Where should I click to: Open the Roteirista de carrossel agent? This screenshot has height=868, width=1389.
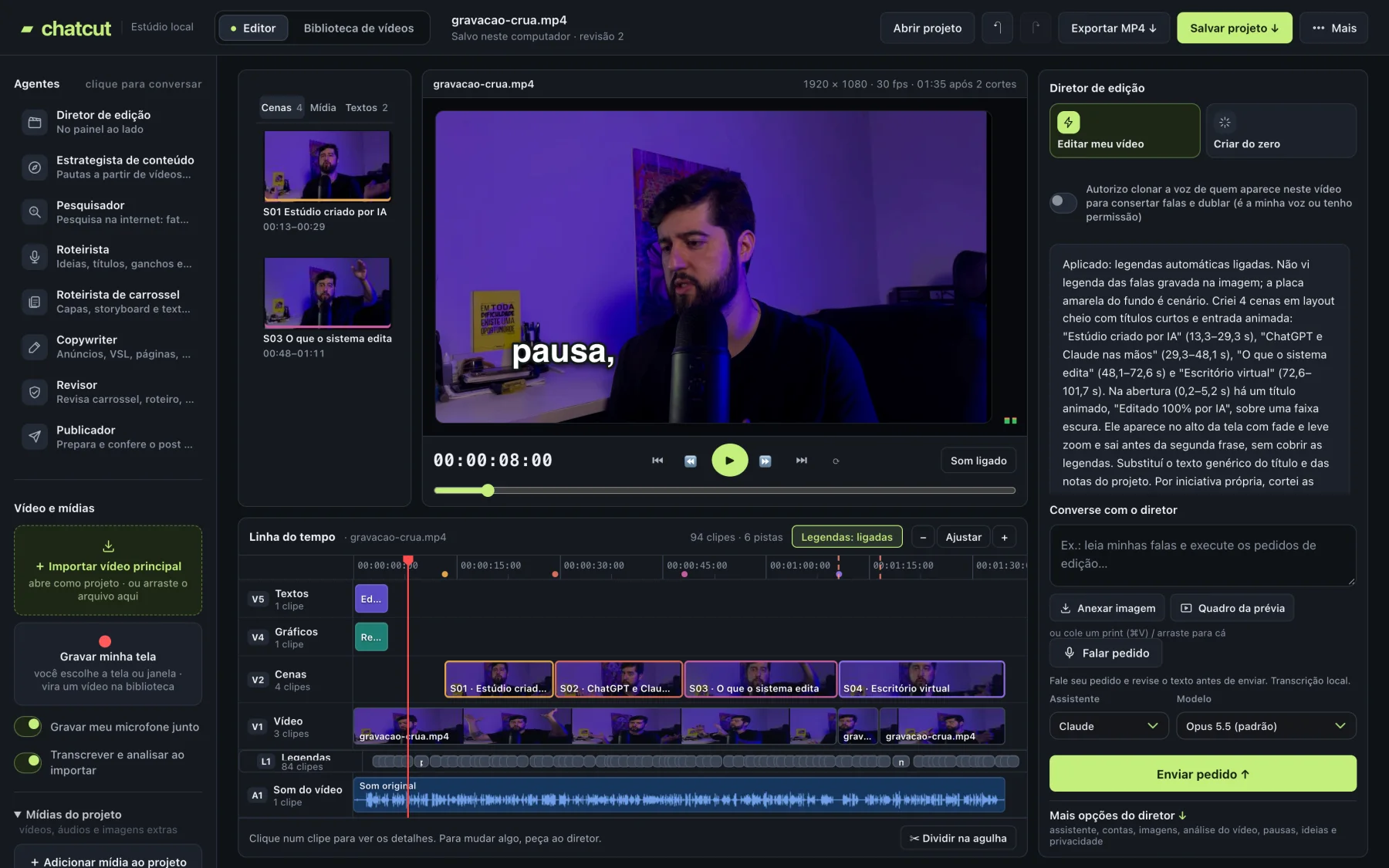[108, 302]
